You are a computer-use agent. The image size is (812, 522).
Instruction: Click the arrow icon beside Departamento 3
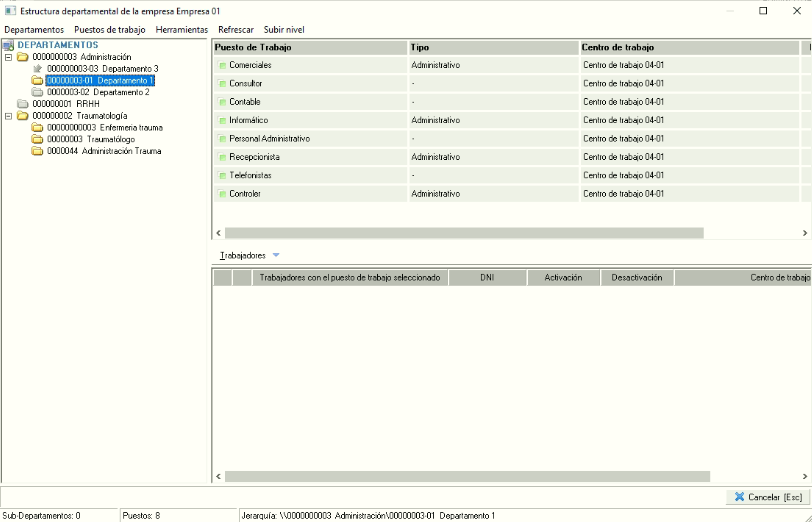(x=37, y=69)
